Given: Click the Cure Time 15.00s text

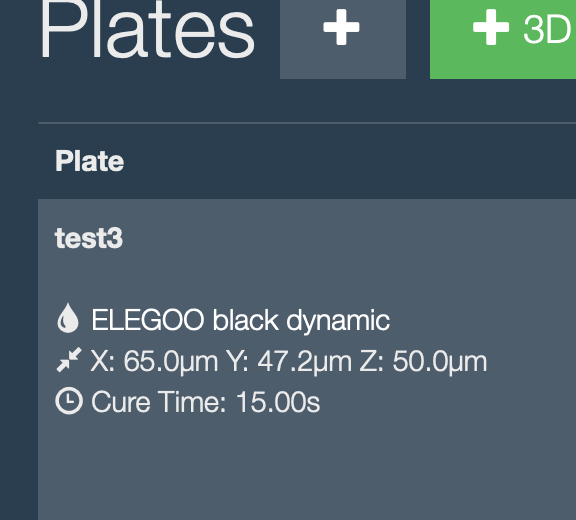Looking at the screenshot, I should coord(206,402).
